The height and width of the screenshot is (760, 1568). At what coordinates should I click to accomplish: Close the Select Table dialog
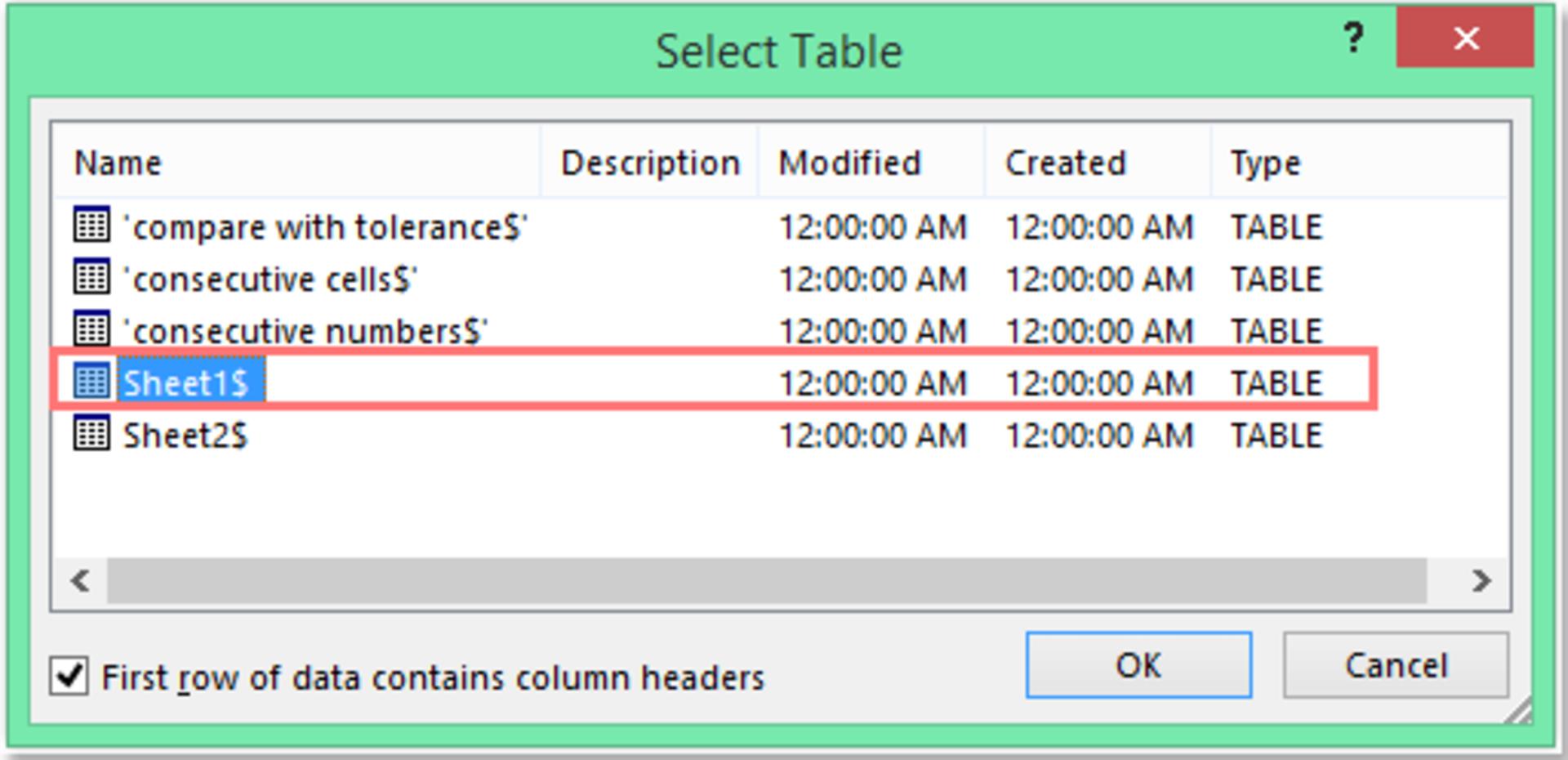pyautogui.click(x=1465, y=38)
